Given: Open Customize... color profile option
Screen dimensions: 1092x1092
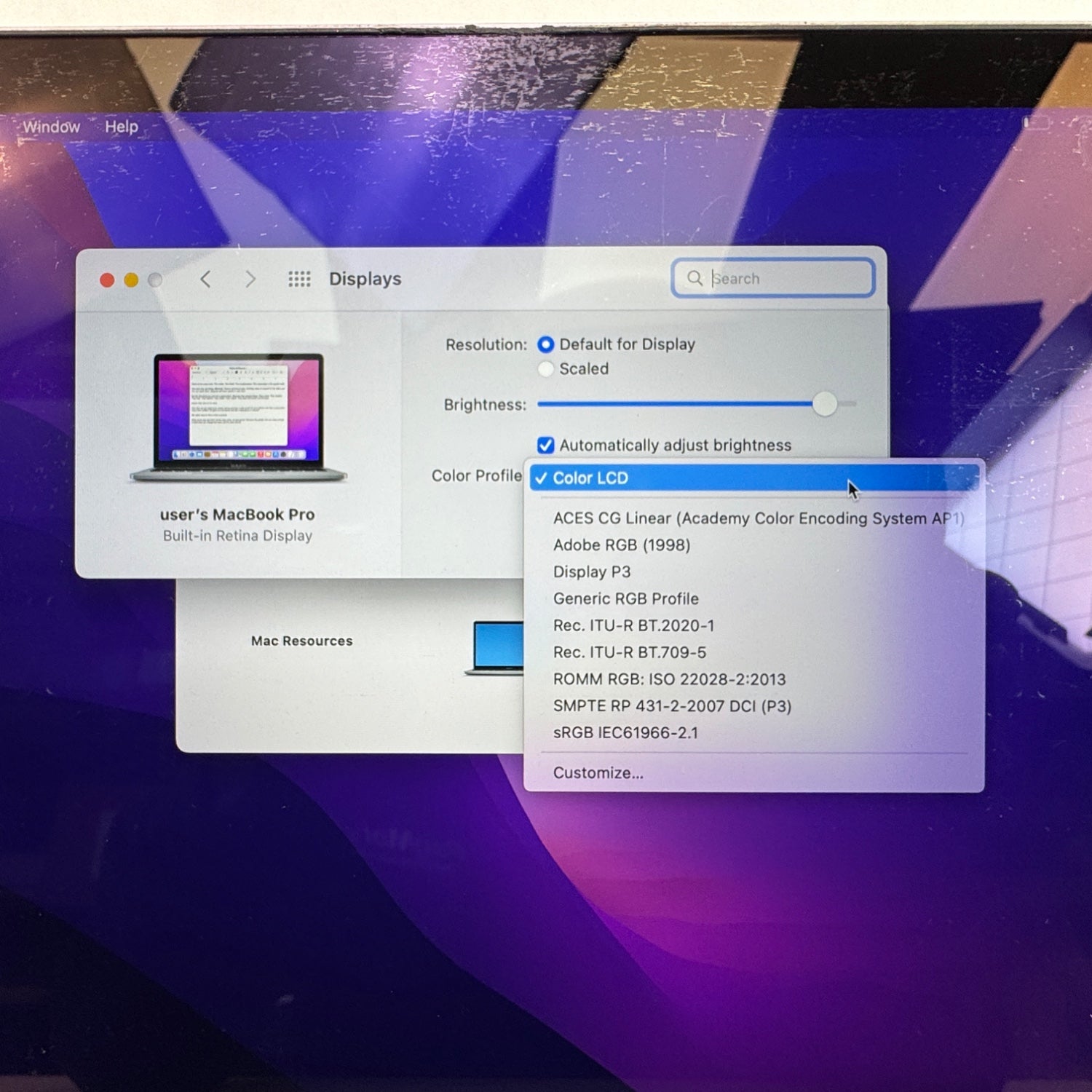Looking at the screenshot, I should 754,773.
